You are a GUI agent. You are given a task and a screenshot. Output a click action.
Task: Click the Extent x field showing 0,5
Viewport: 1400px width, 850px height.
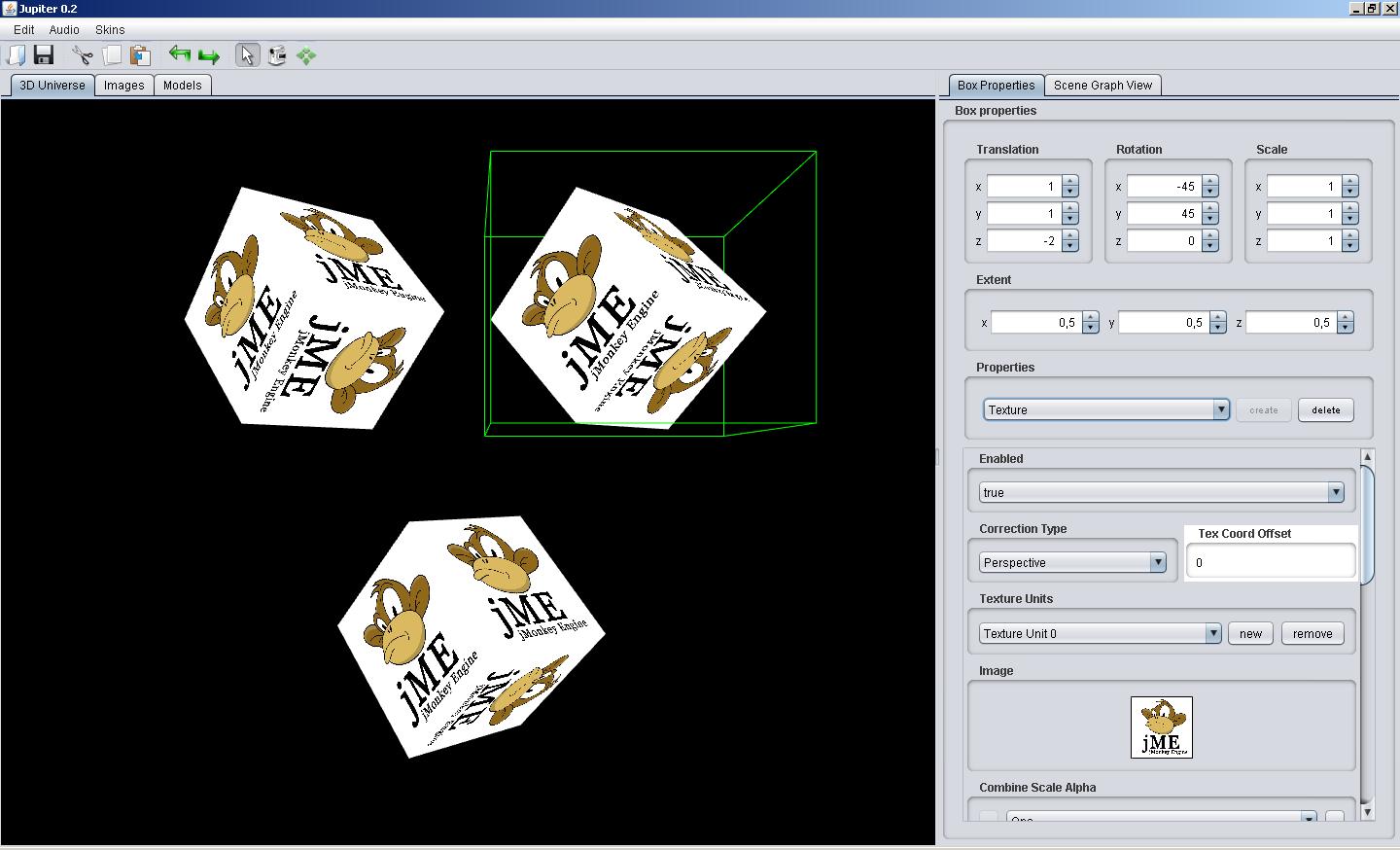[1036, 322]
